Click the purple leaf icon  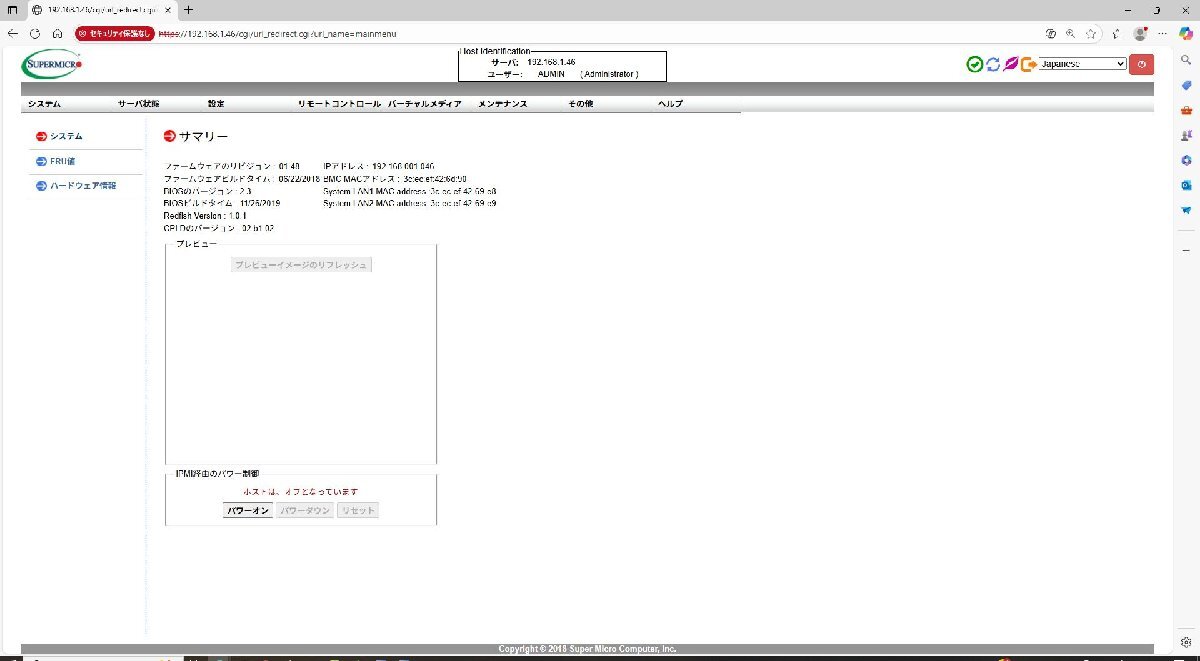[x=1011, y=64]
